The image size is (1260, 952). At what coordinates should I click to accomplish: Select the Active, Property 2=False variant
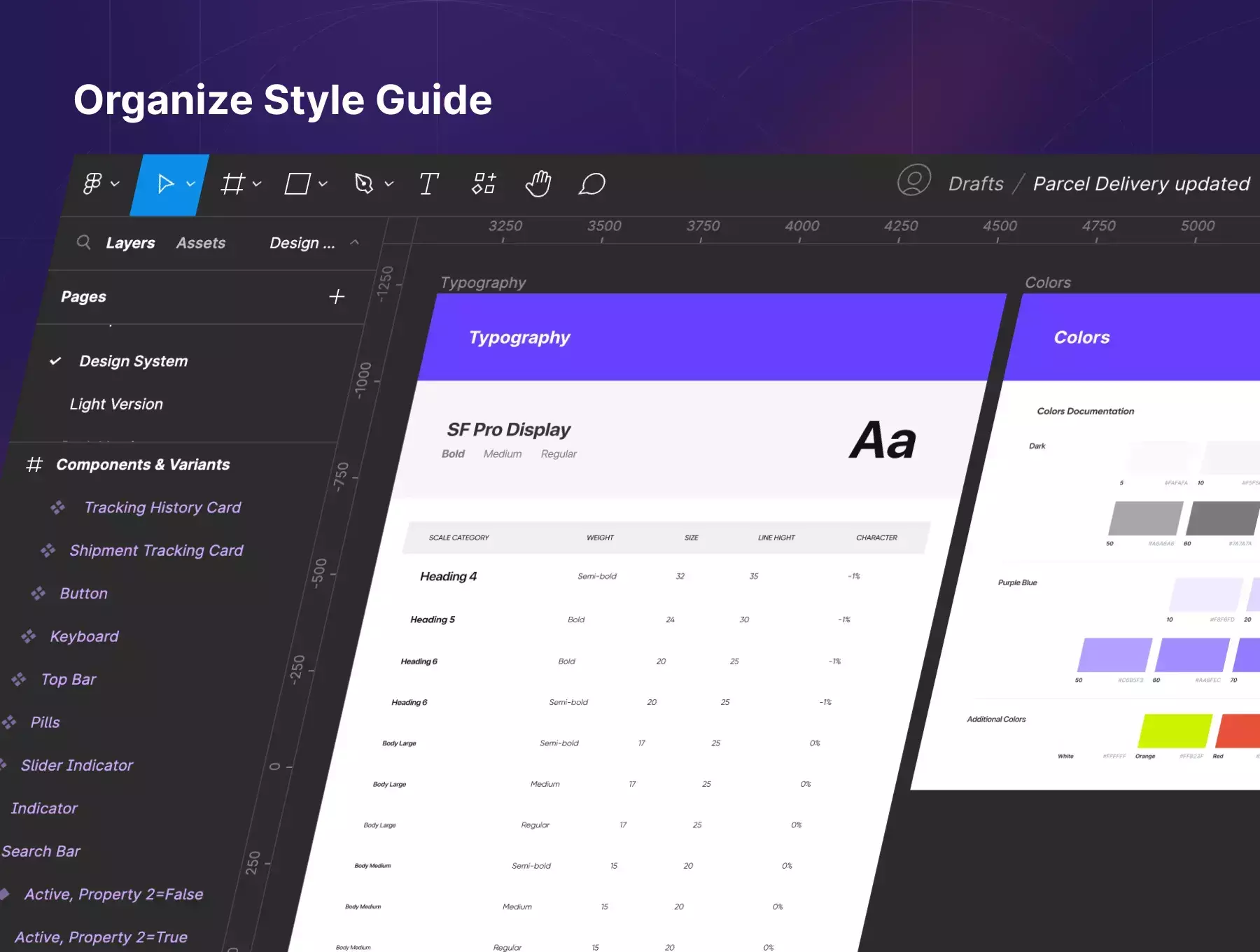[113, 894]
